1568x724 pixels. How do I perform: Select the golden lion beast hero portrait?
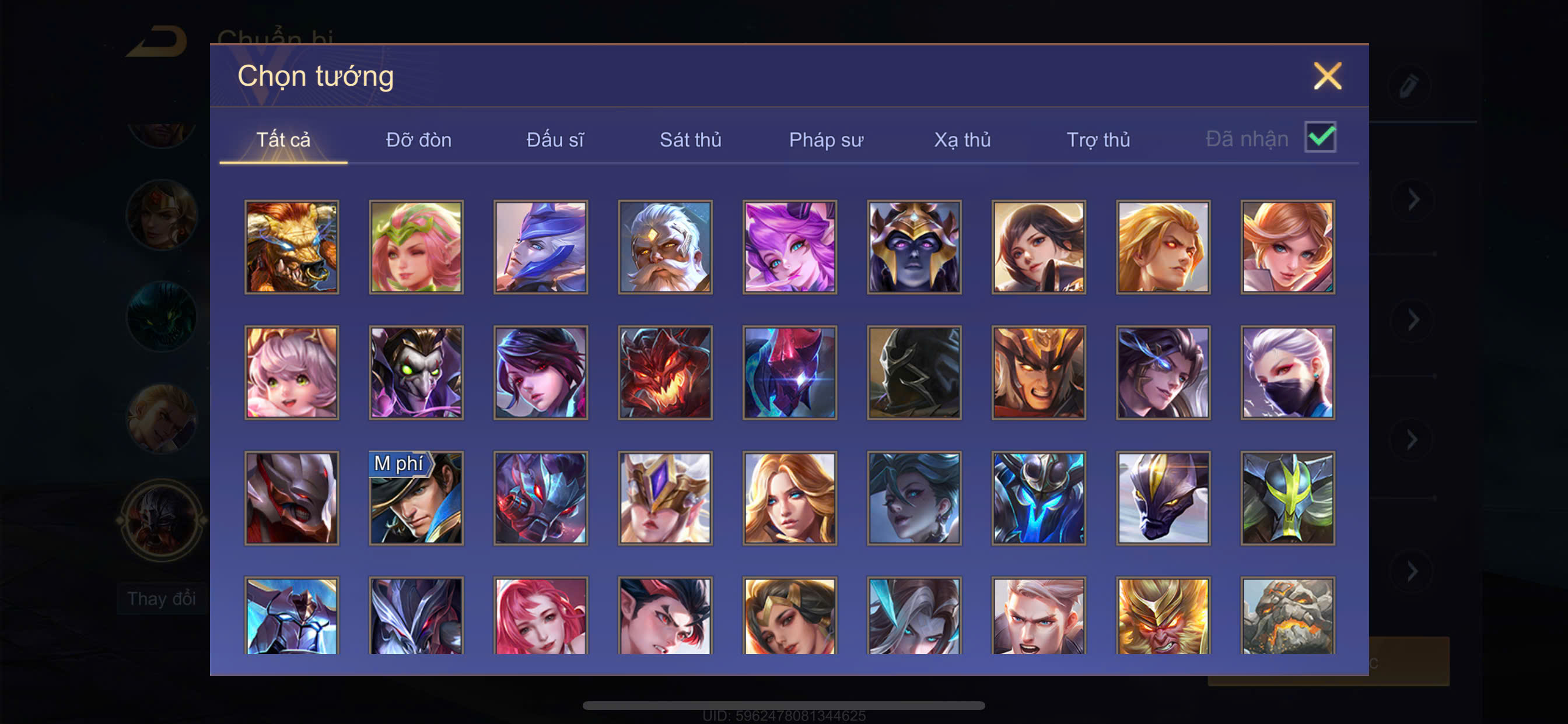(x=292, y=247)
